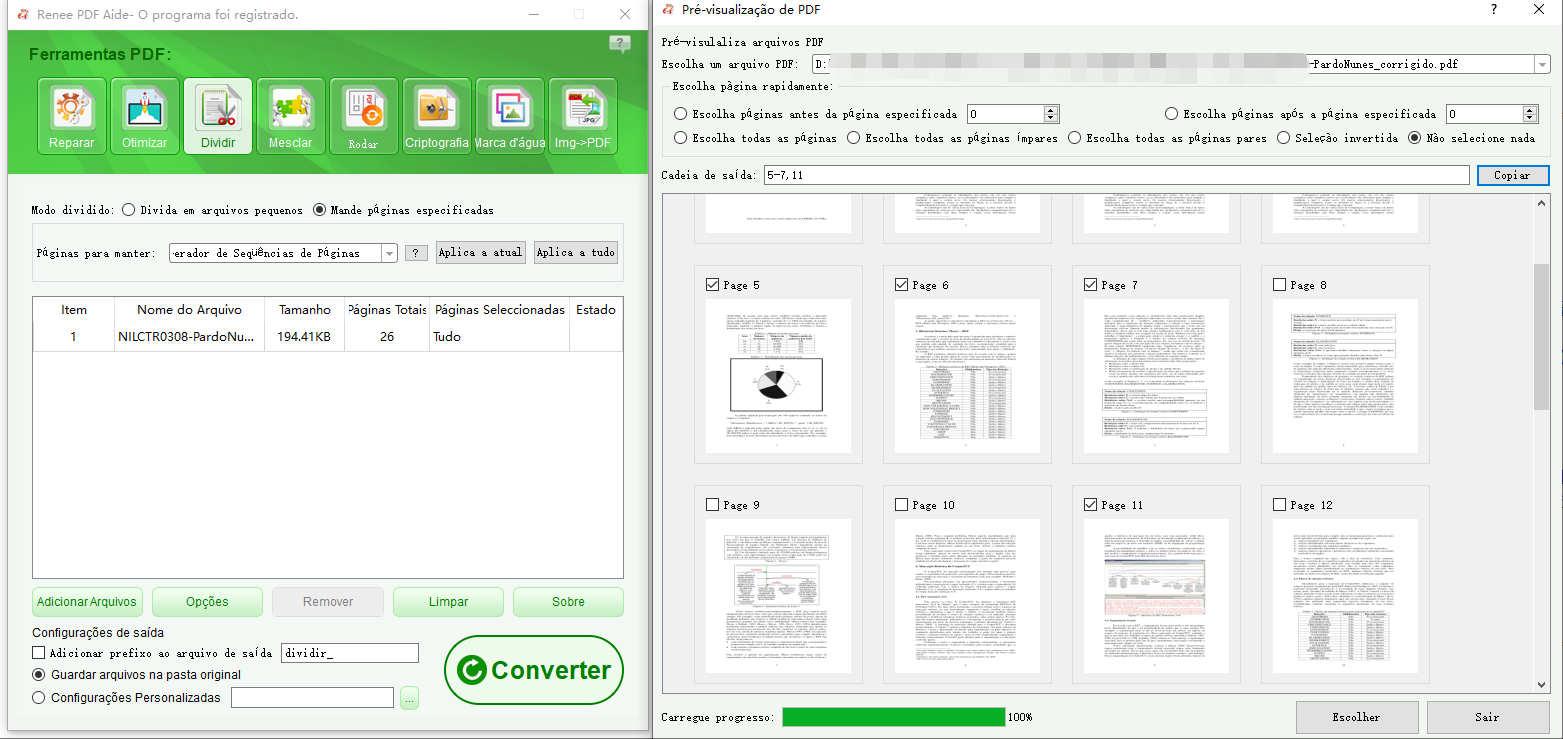
Task: Increase the páginas antes spinner value
Action: coord(1051,110)
